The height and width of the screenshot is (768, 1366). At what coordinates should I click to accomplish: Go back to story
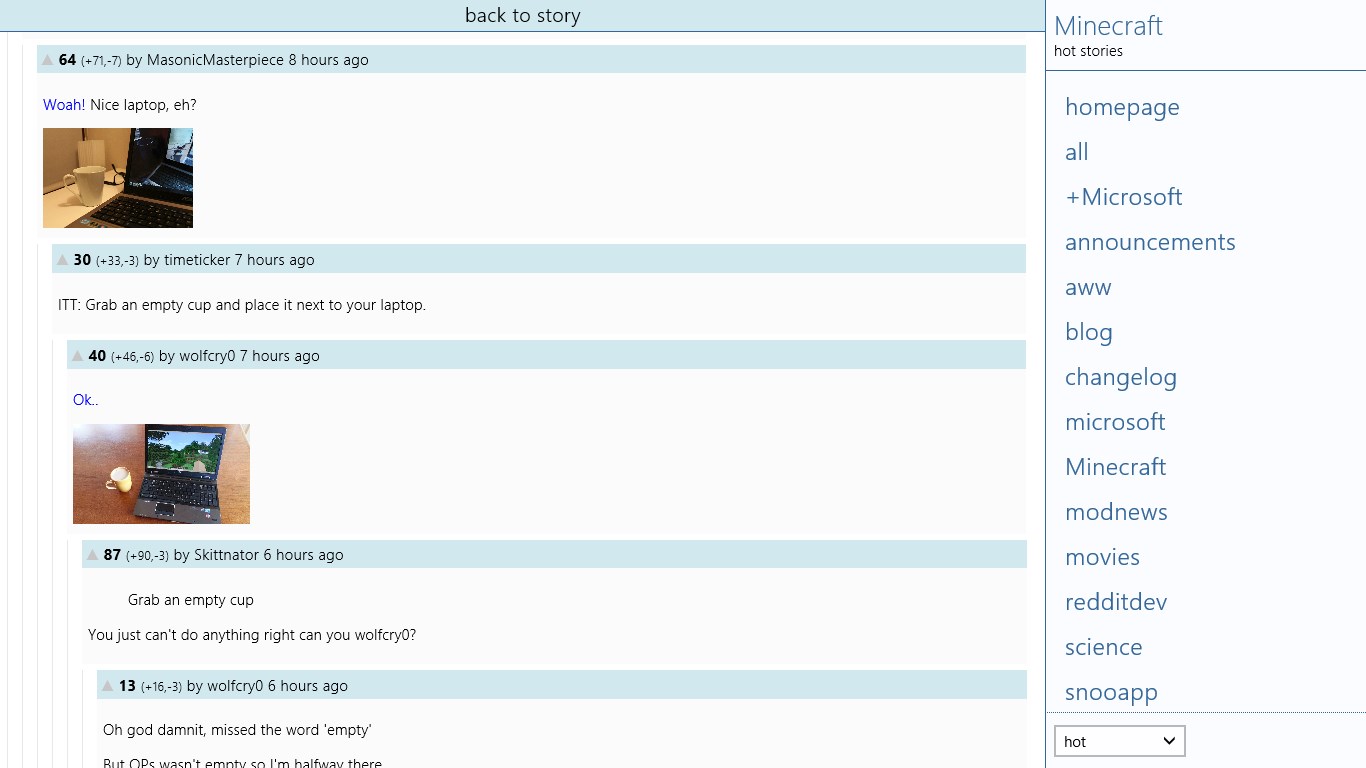523,15
